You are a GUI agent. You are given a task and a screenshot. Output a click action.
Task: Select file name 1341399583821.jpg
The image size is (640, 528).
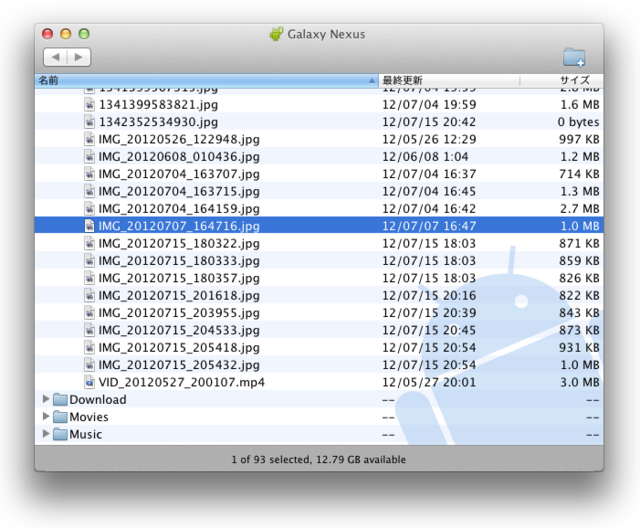[x=158, y=105]
